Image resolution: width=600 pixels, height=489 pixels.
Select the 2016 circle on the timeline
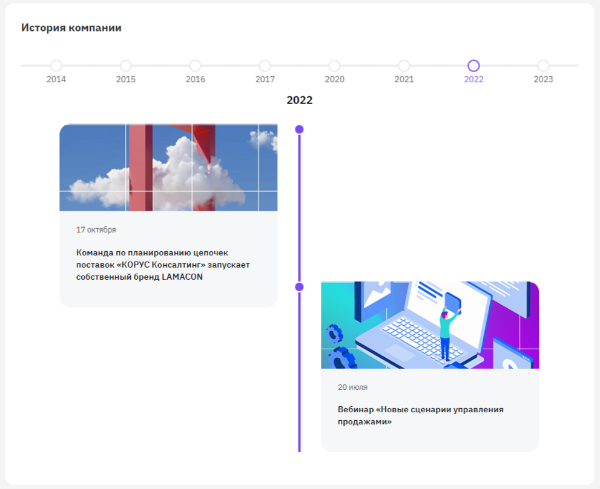(195, 66)
